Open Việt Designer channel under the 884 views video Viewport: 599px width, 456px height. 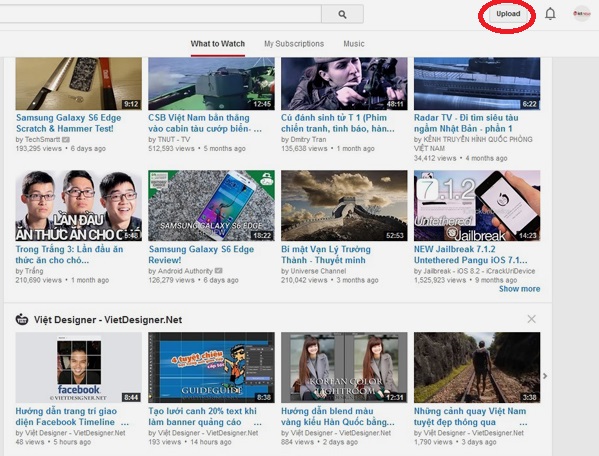coord(341,433)
